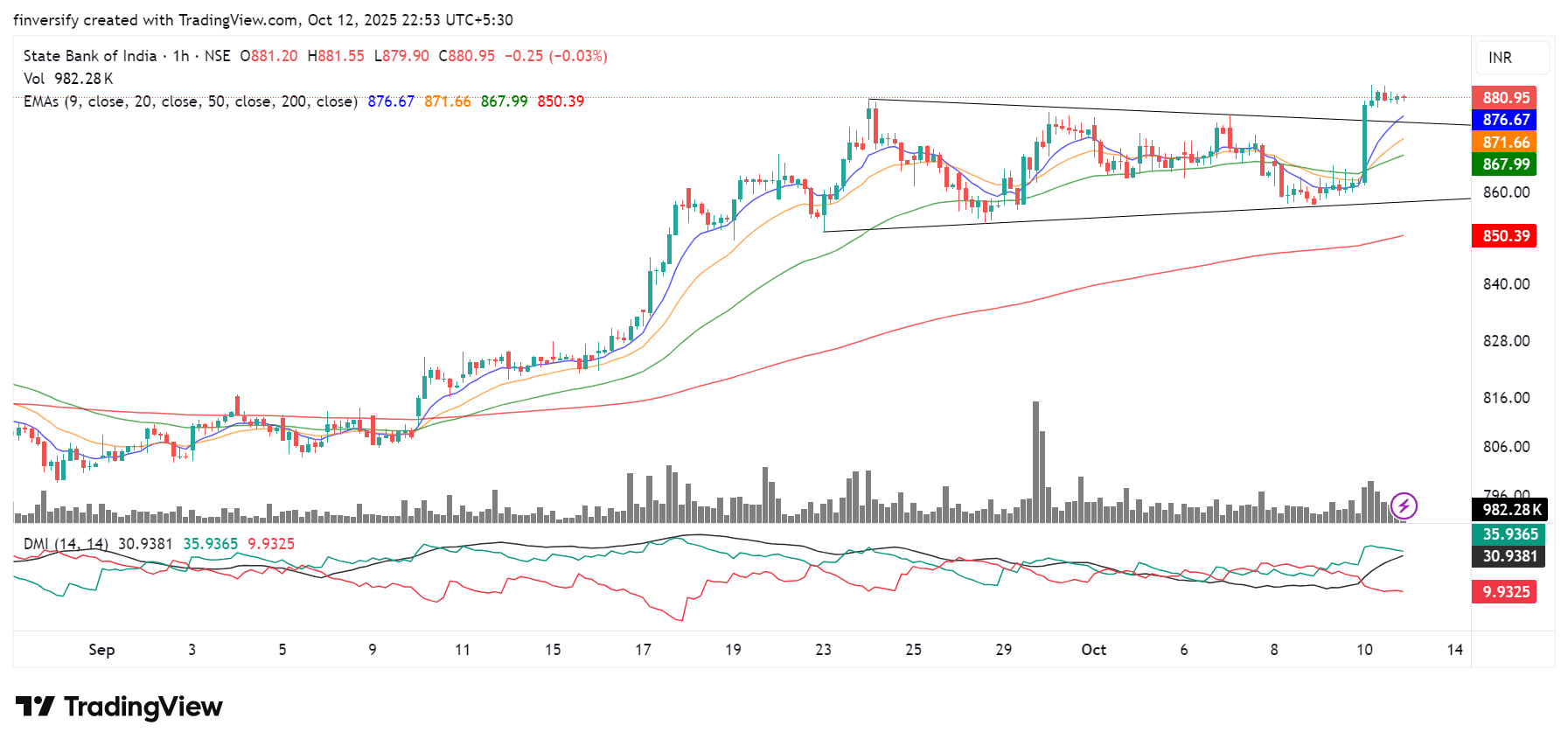Open the INR currency selector
Screen dimensions: 1568x746
(1512, 58)
